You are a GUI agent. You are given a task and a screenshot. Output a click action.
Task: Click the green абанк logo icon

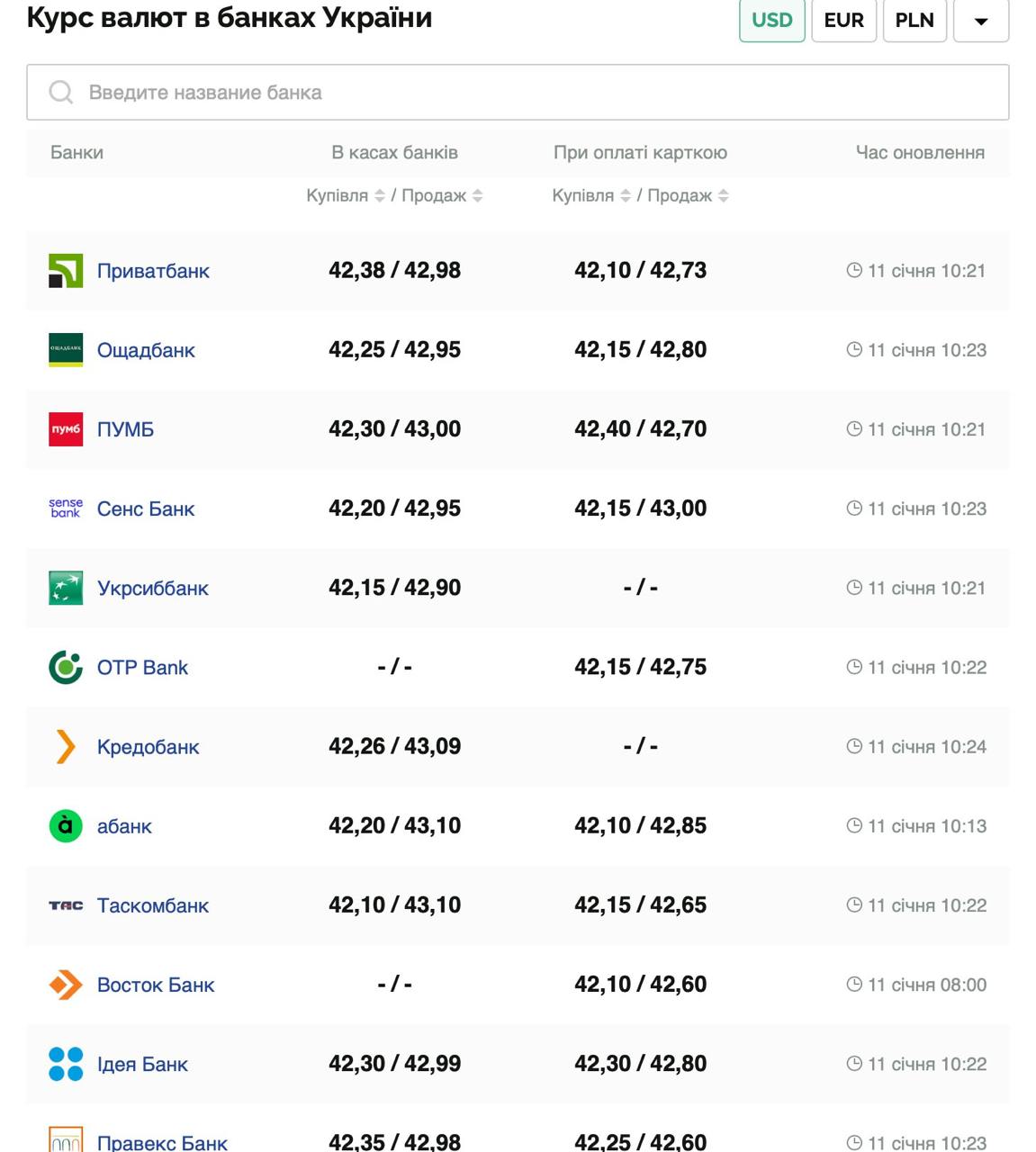tap(66, 825)
